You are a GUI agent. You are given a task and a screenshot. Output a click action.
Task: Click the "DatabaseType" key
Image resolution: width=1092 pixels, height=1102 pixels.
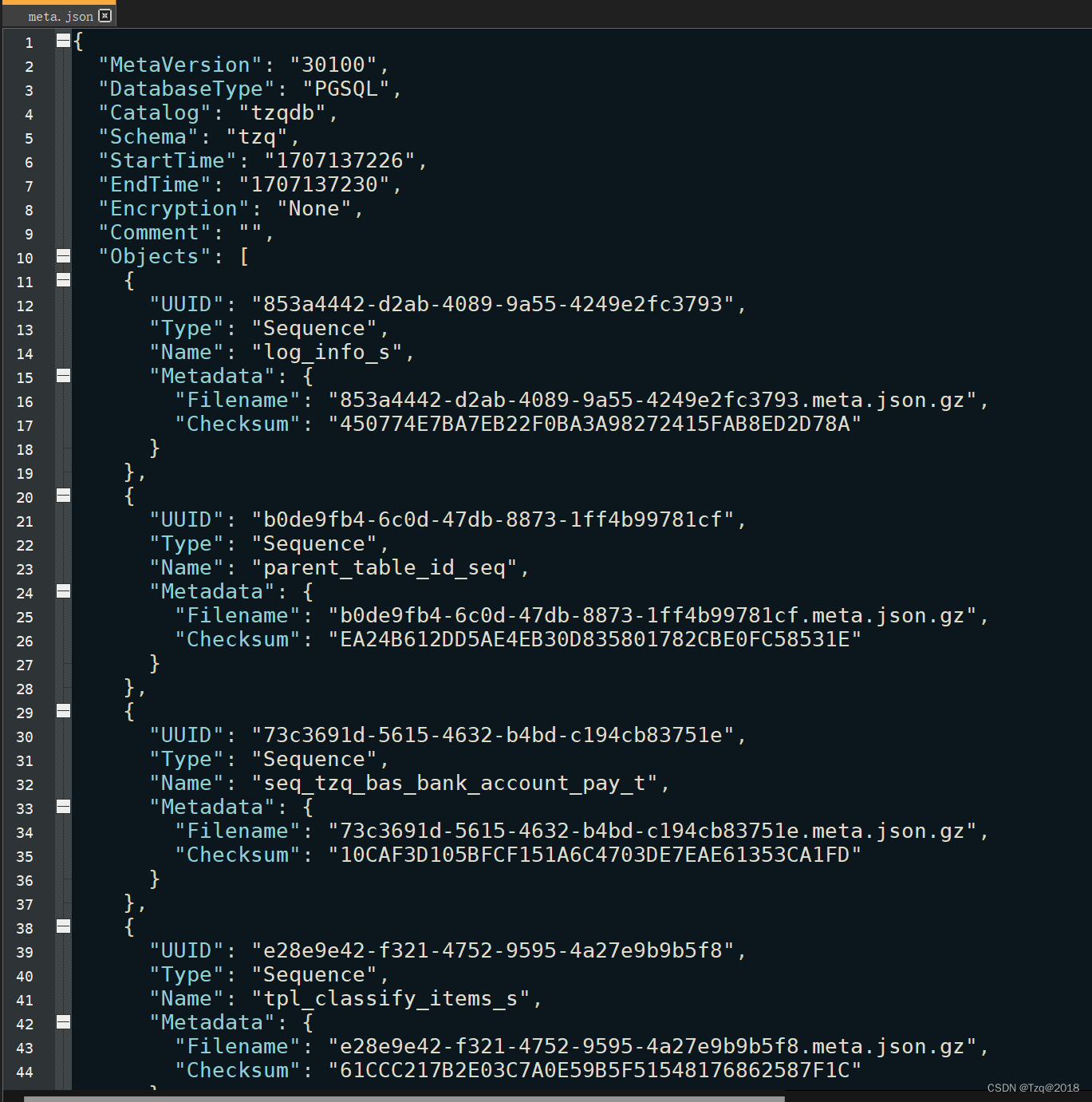tap(186, 89)
